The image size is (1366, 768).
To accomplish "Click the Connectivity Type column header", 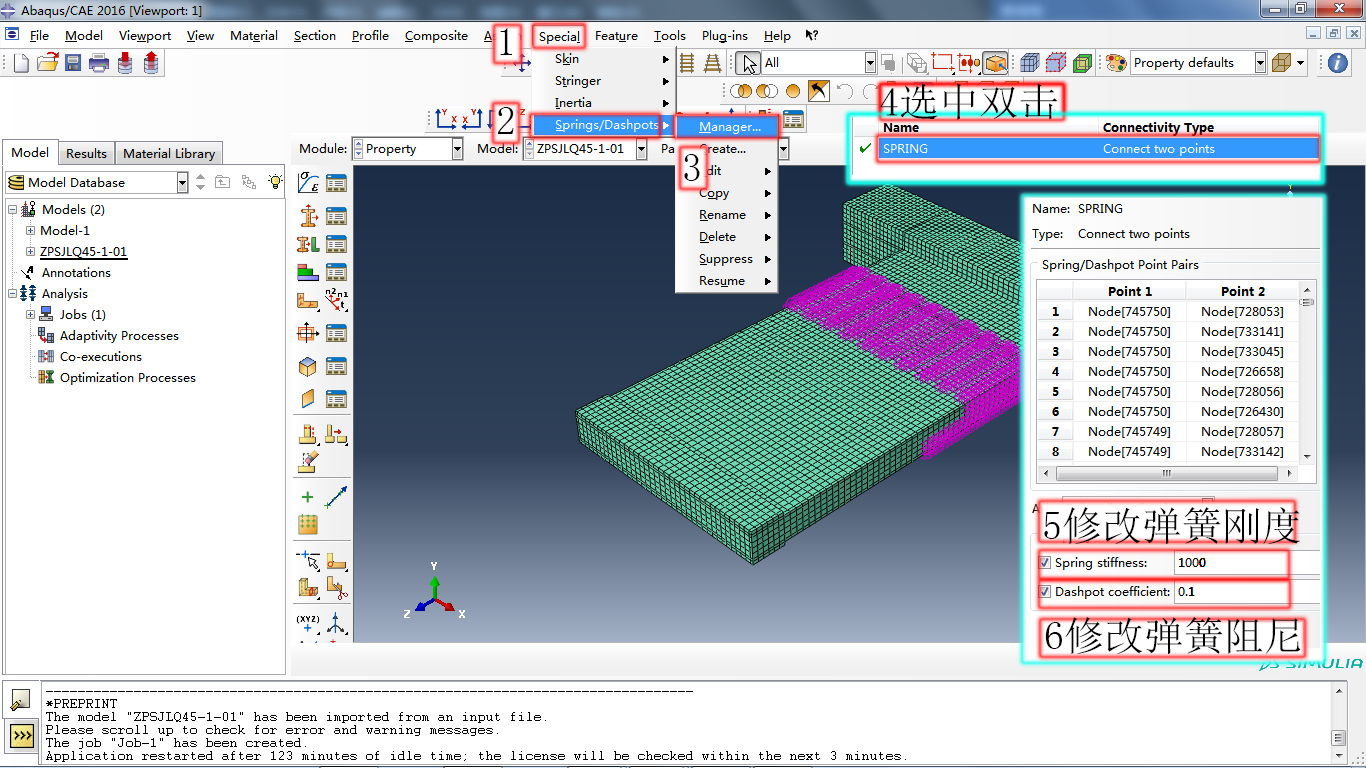I will coord(1158,128).
